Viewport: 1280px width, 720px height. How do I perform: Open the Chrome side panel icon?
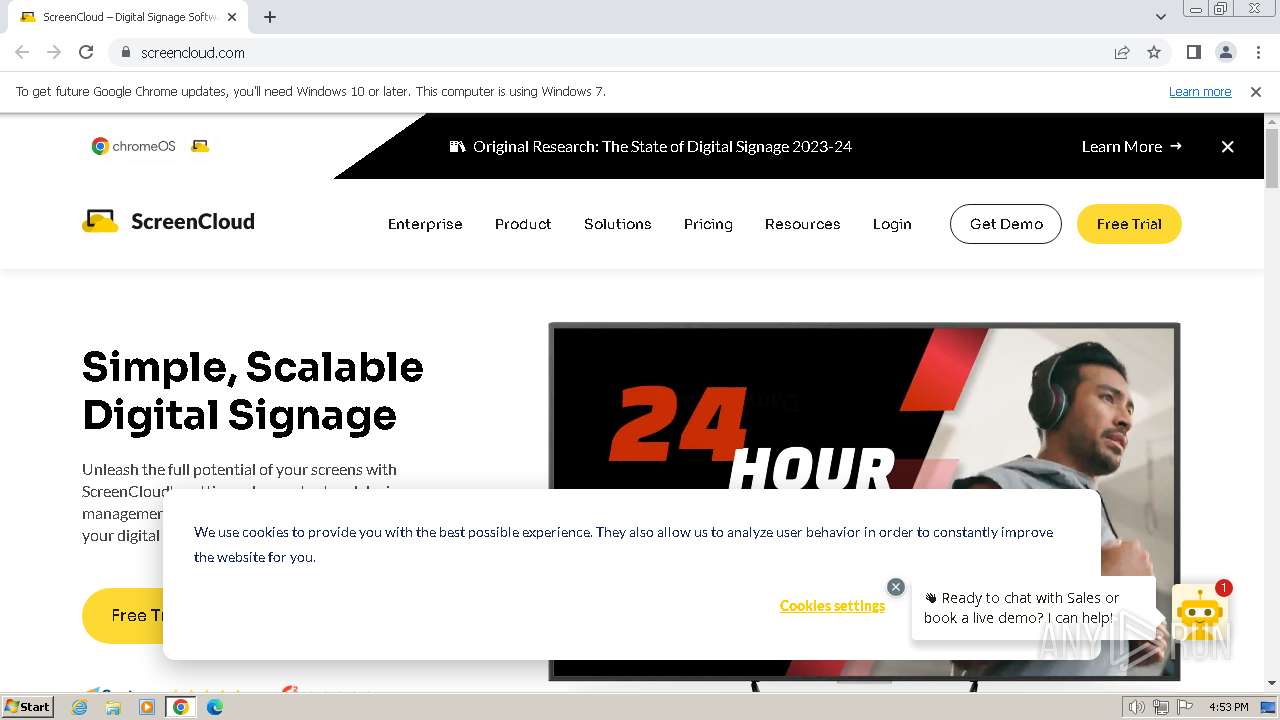tap(1193, 52)
